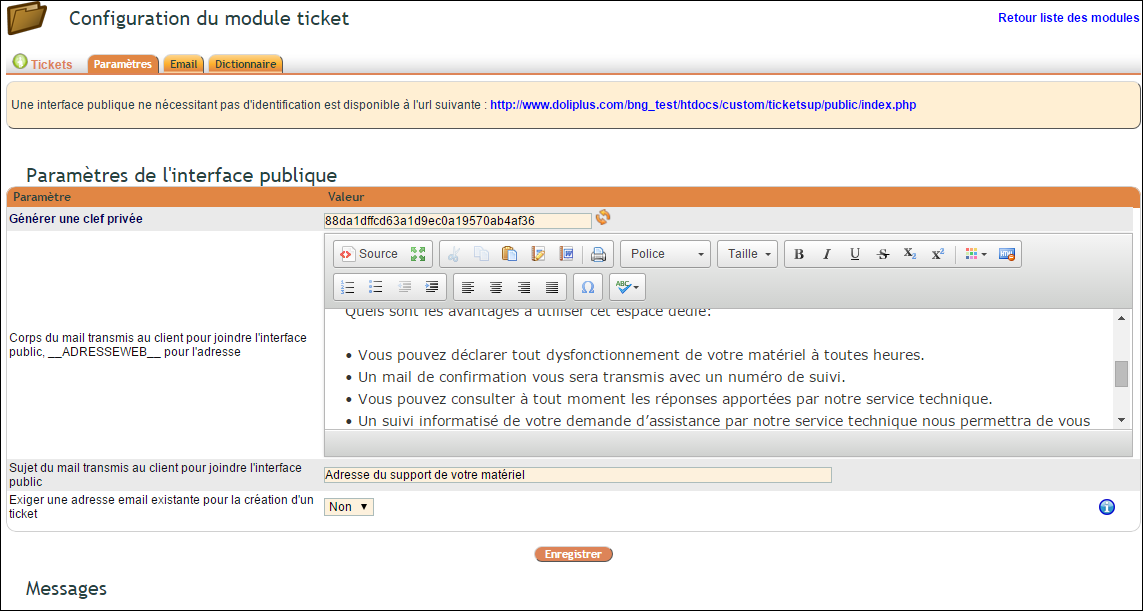Open the Police font dropdown
The width and height of the screenshot is (1143, 611).
point(666,254)
